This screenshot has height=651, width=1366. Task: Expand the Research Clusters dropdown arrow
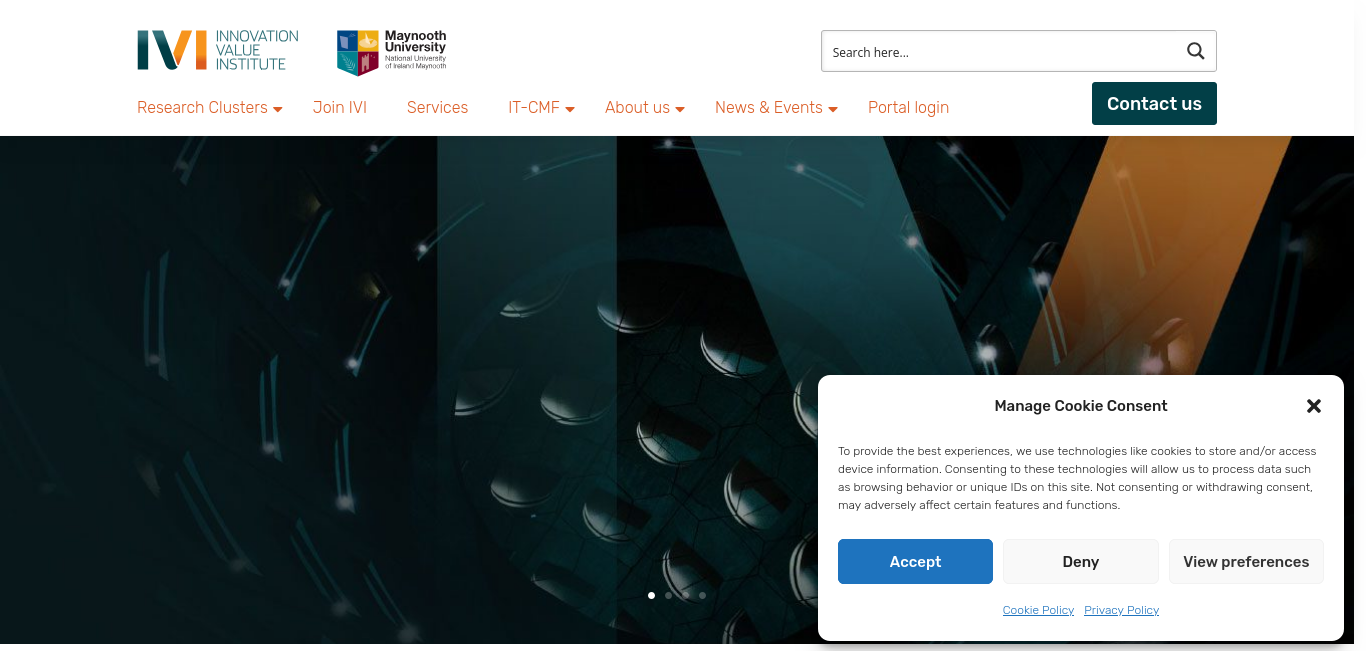(x=278, y=109)
